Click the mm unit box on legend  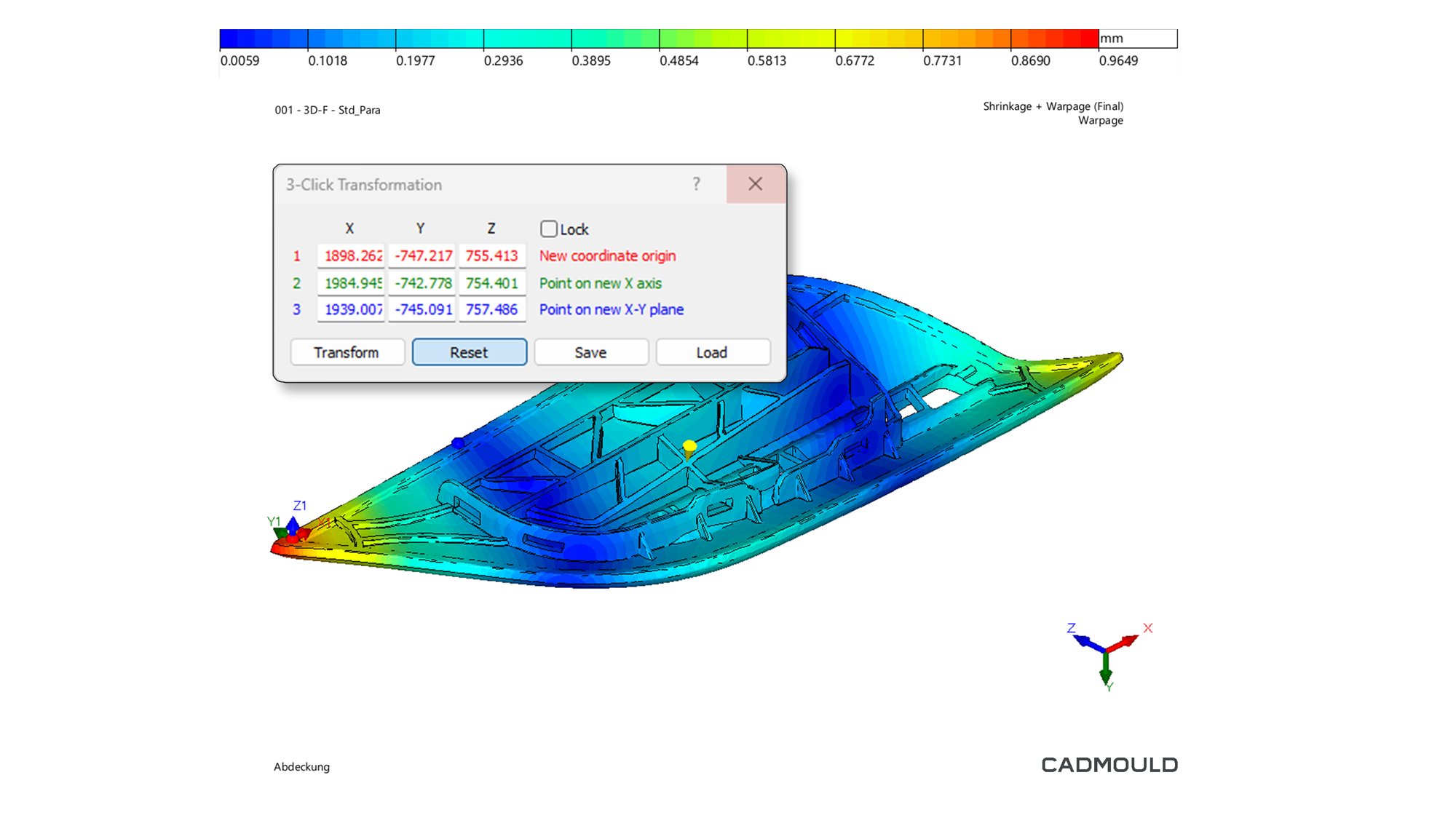[1137, 39]
